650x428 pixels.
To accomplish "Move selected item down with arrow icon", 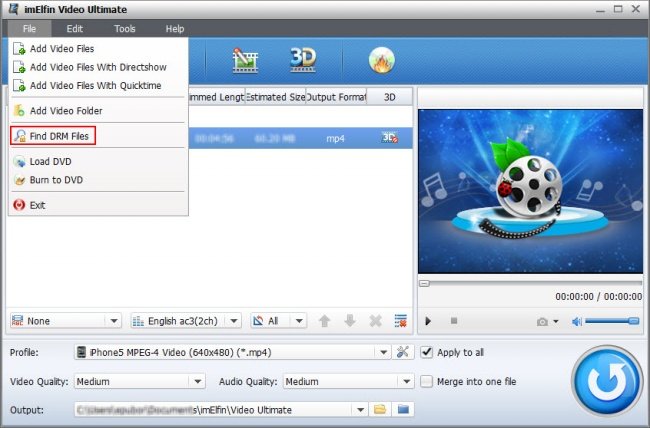I will point(350,321).
